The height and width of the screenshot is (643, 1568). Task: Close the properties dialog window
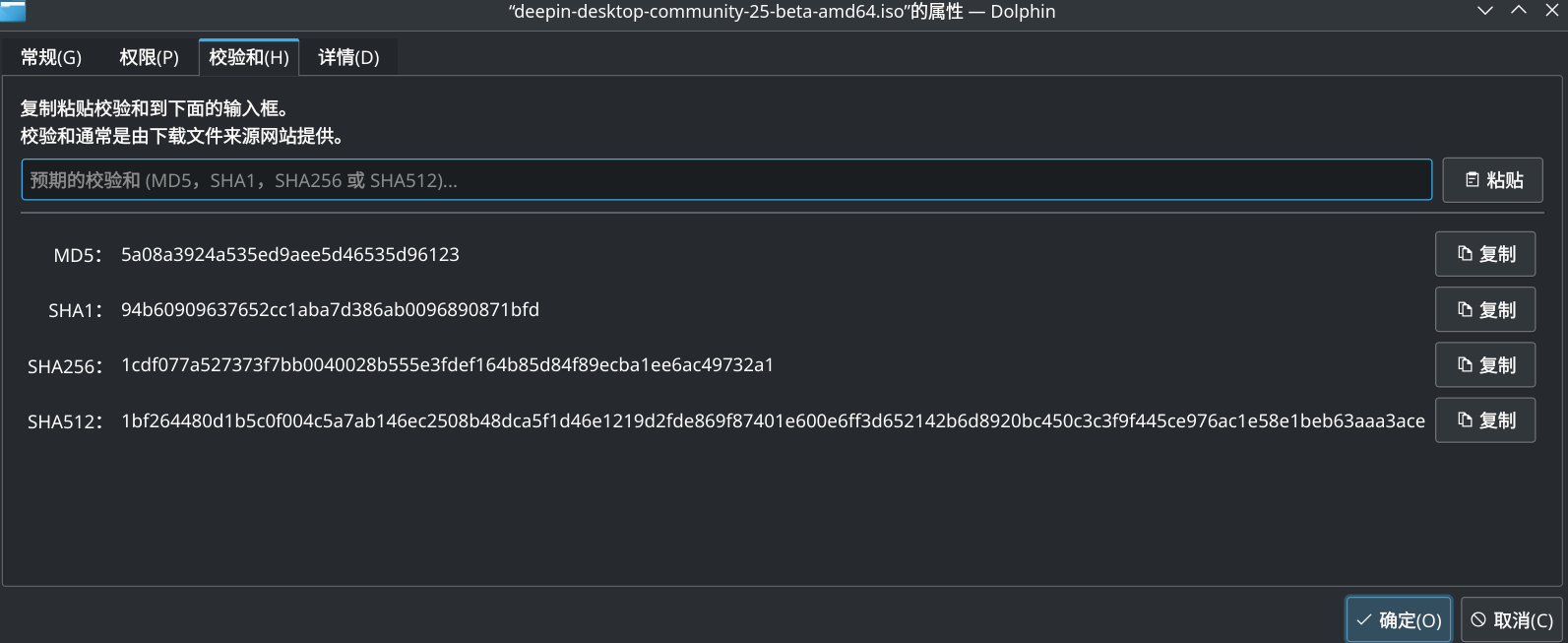point(1551,11)
